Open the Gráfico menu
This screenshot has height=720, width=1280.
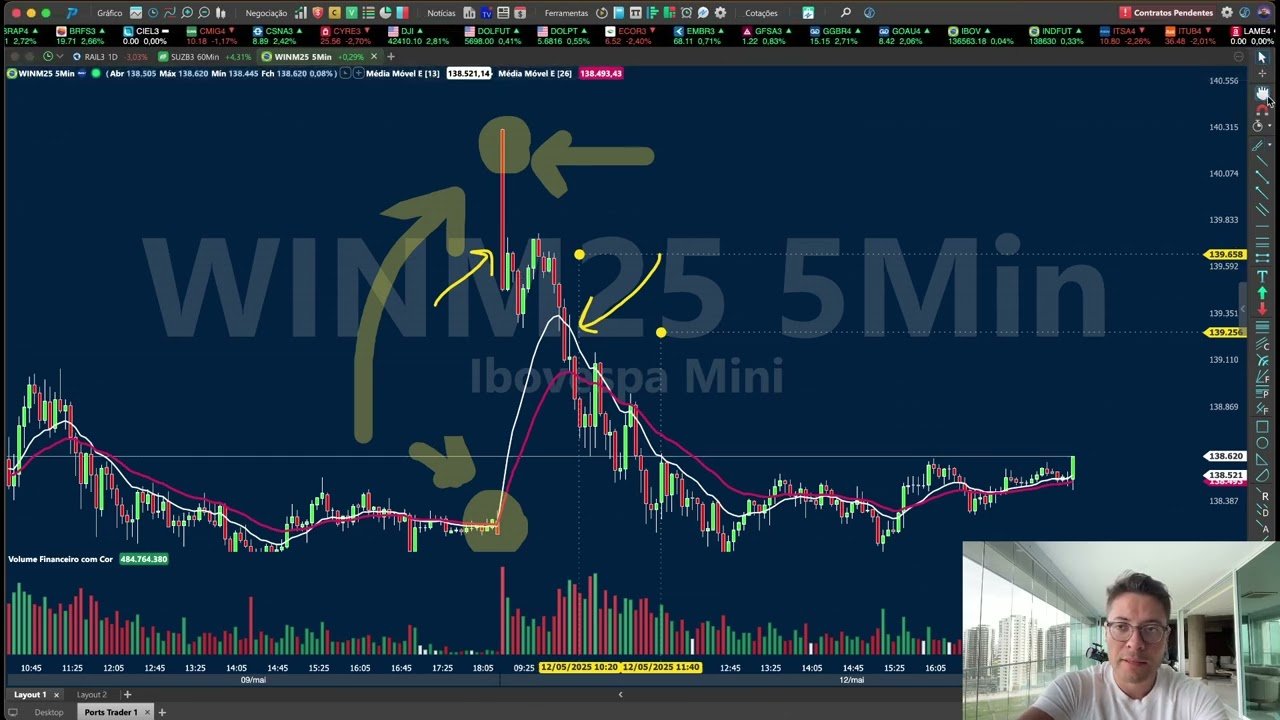click(110, 13)
